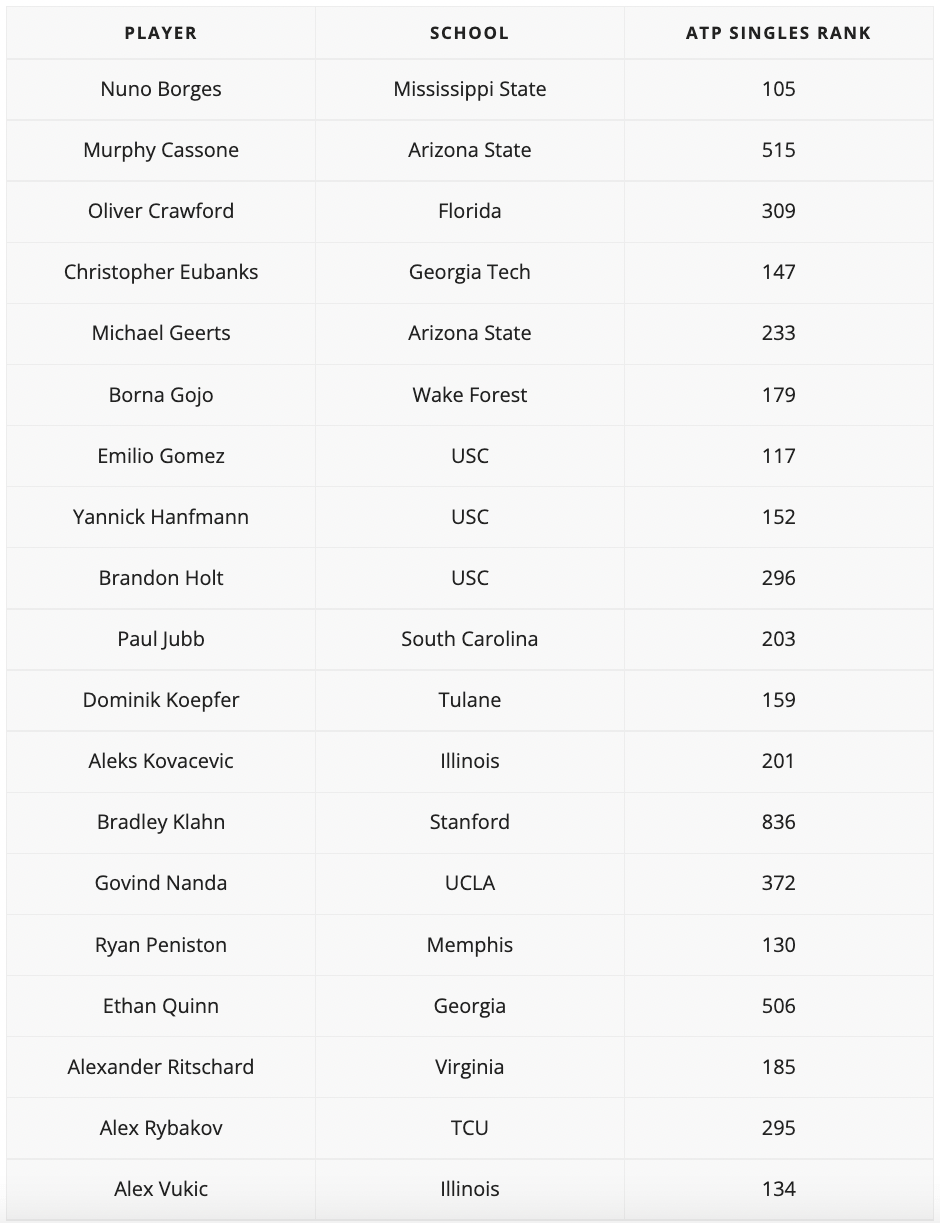Click on Govind Nanda's name

pyautogui.click(x=161, y=882)
